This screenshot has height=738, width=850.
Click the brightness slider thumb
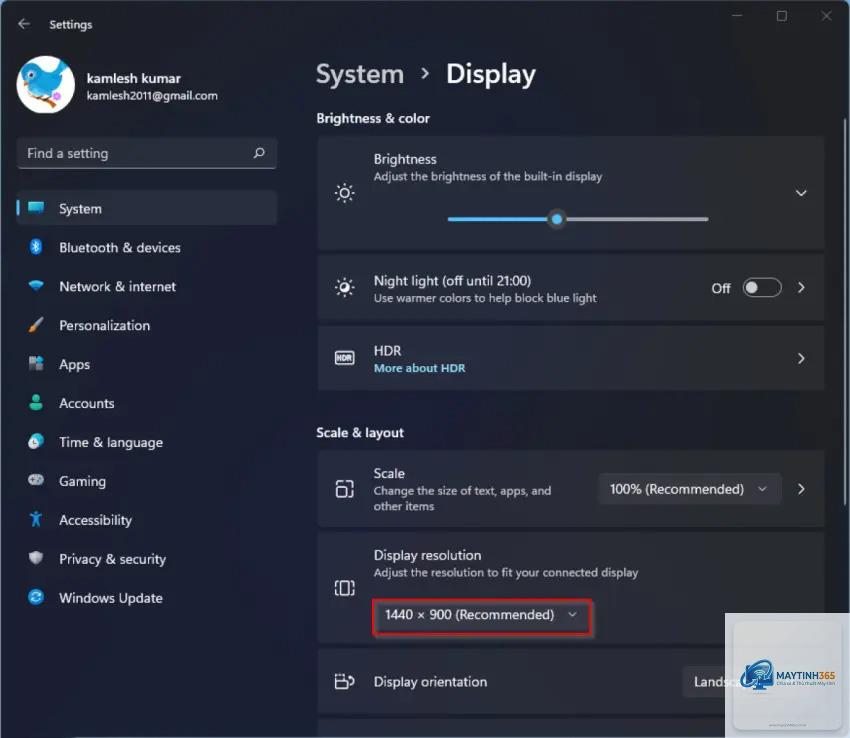[x=557, y=219]
